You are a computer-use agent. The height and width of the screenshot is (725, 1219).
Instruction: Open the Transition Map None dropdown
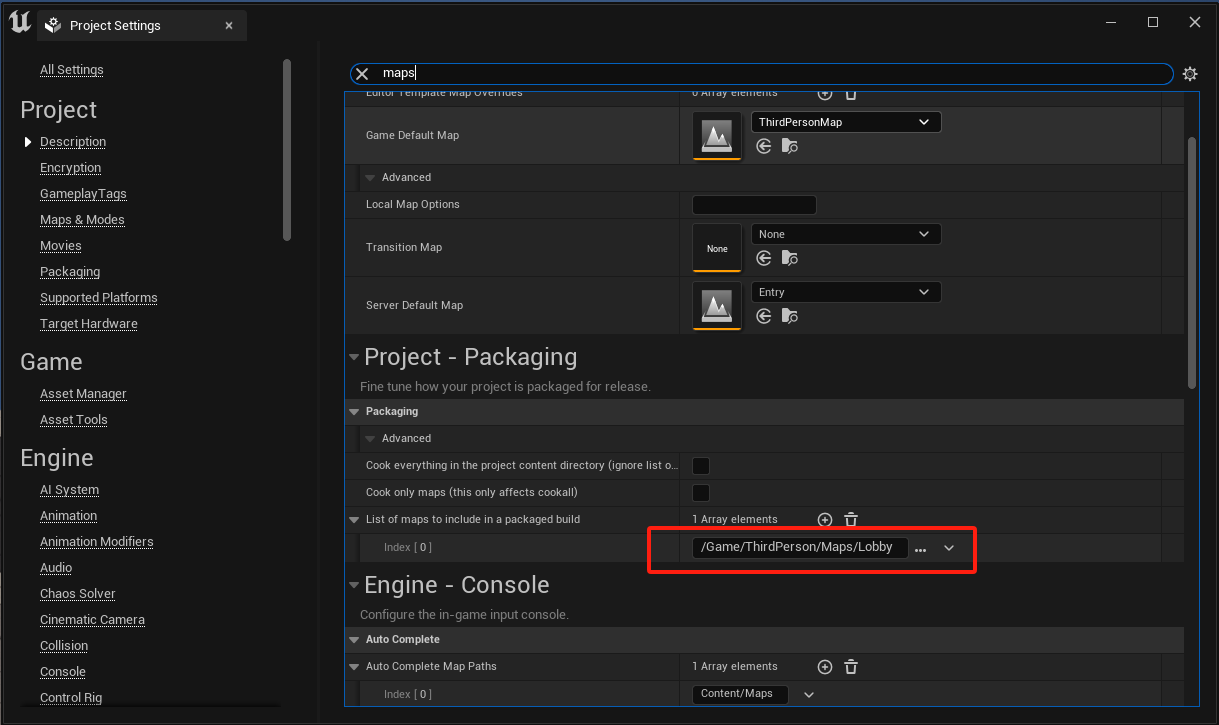pyautogui.click(x=845, y=234)
